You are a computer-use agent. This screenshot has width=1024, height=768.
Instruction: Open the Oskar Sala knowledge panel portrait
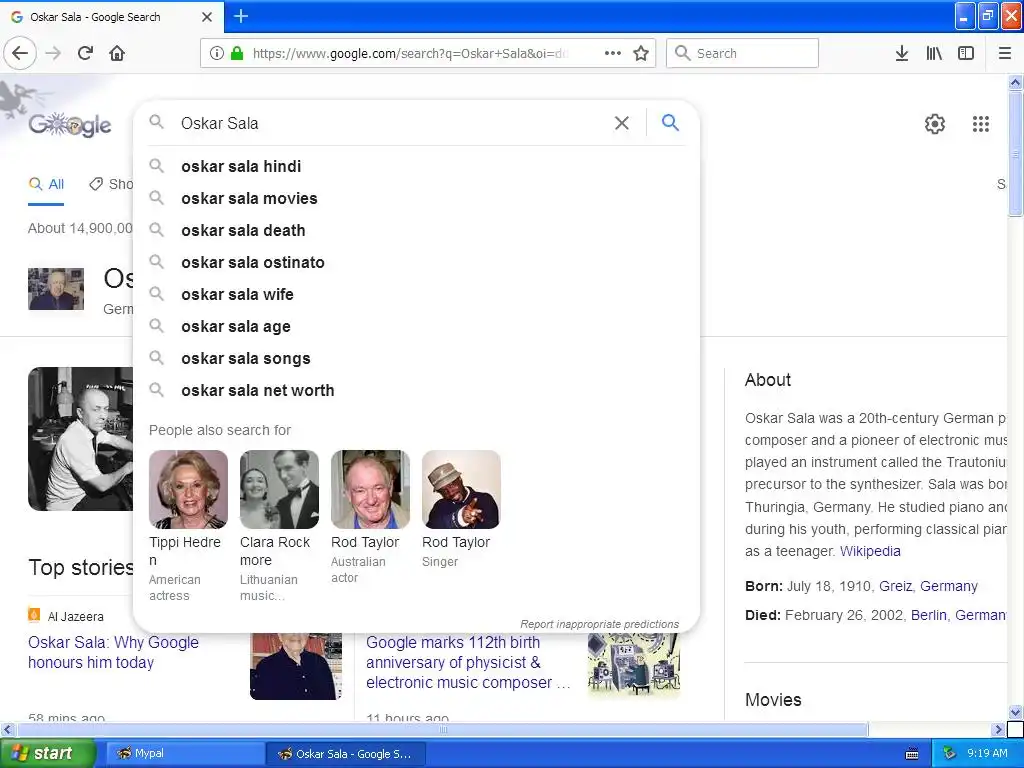[x=56, y=289]
